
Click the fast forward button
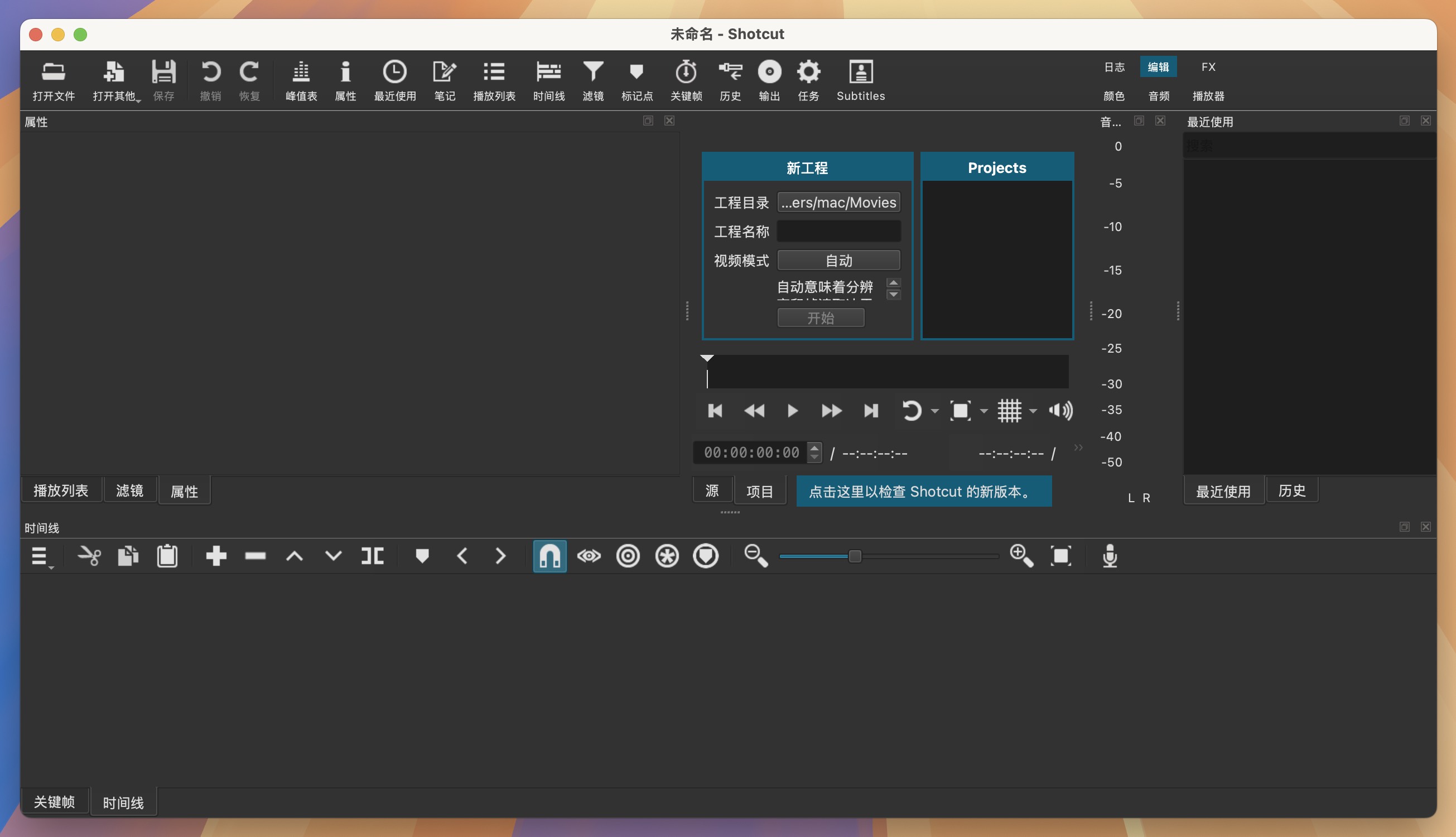831,411
